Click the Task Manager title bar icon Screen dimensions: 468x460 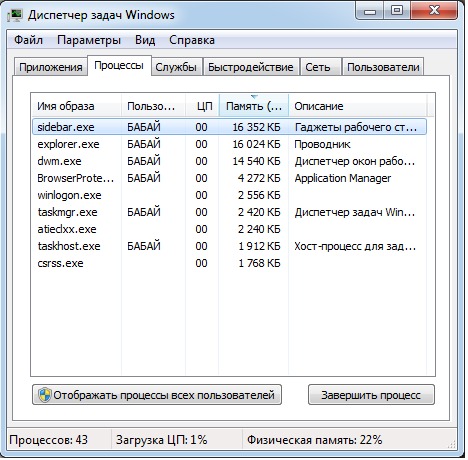[x=14, y=15]
